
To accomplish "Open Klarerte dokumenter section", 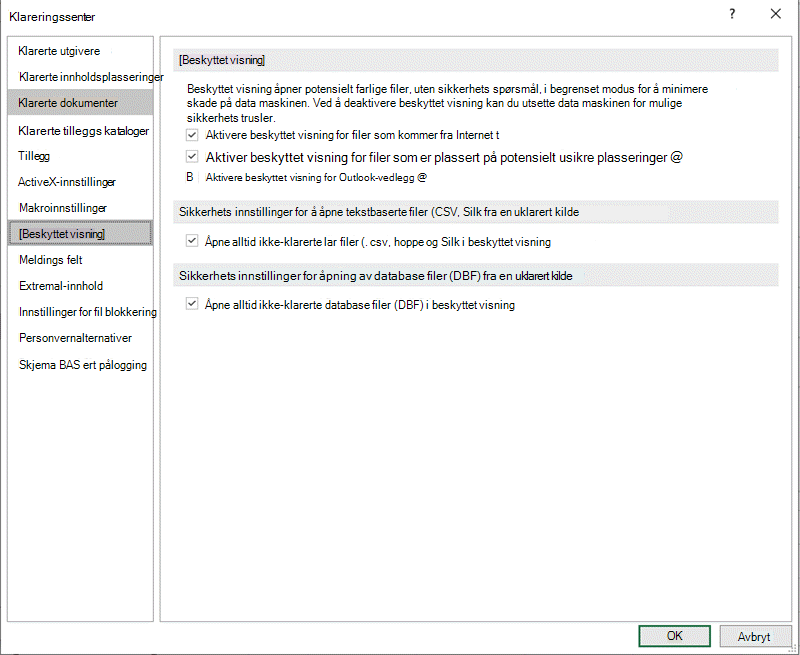I will coord(80,103).
